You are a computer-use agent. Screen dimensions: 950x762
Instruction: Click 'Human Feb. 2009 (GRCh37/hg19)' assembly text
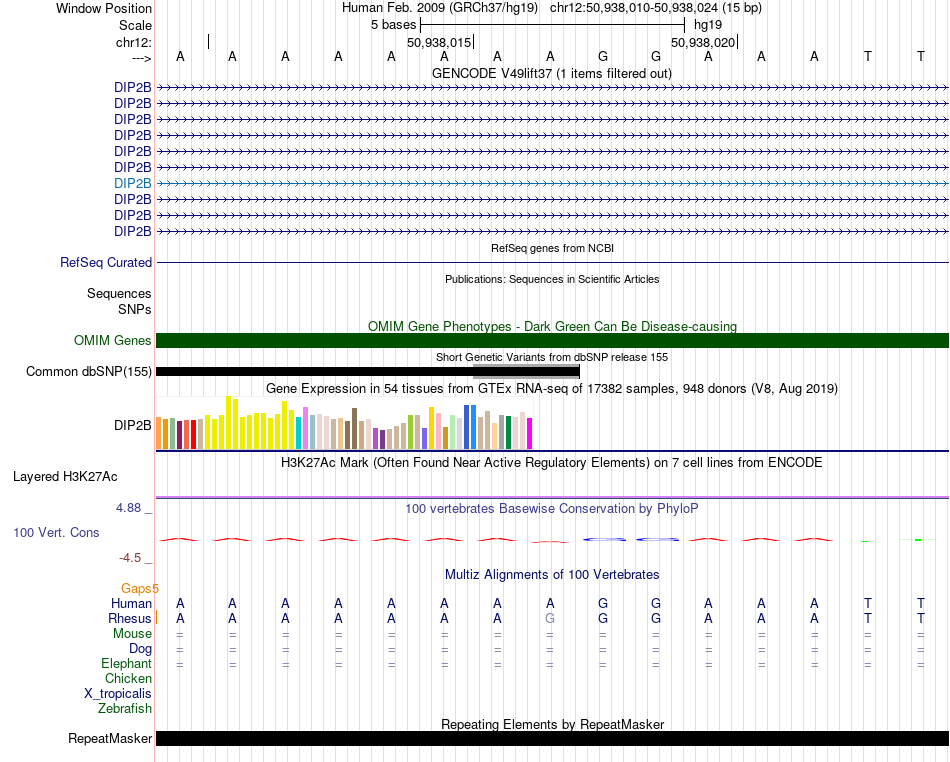(440, 8)
